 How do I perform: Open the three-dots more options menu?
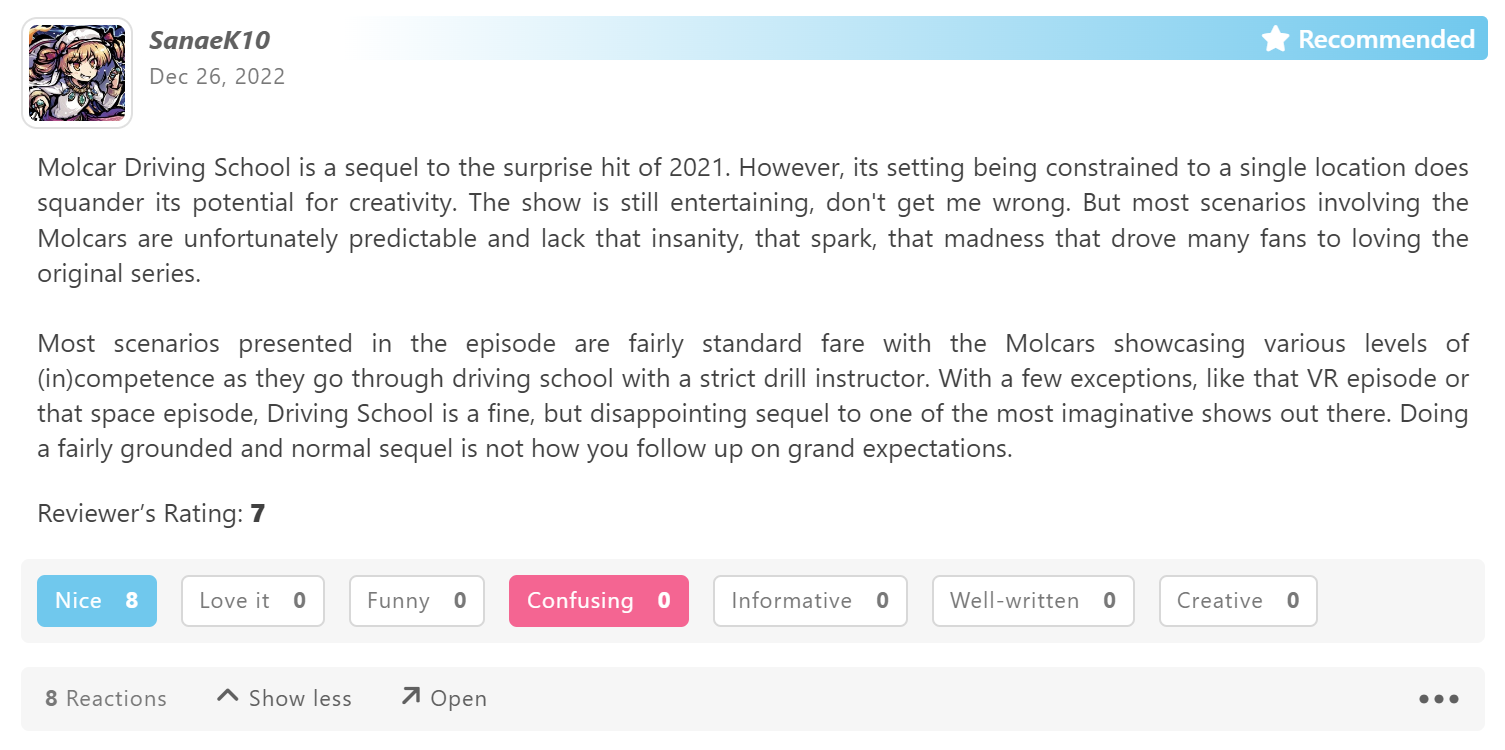click(1438, 699)
